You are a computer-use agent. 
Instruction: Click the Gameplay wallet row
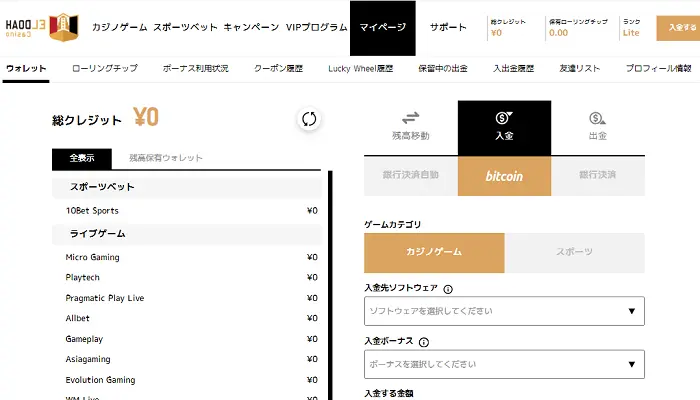click(x=187, y=339)
